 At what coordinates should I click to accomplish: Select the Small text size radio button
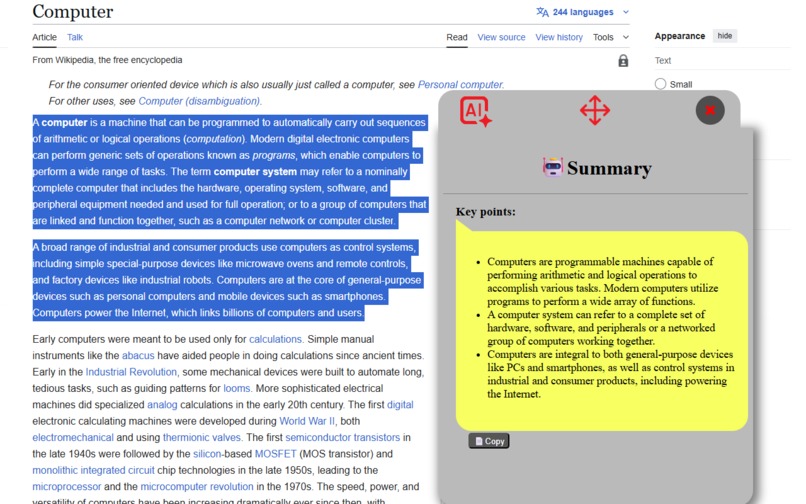coord(661,84)
